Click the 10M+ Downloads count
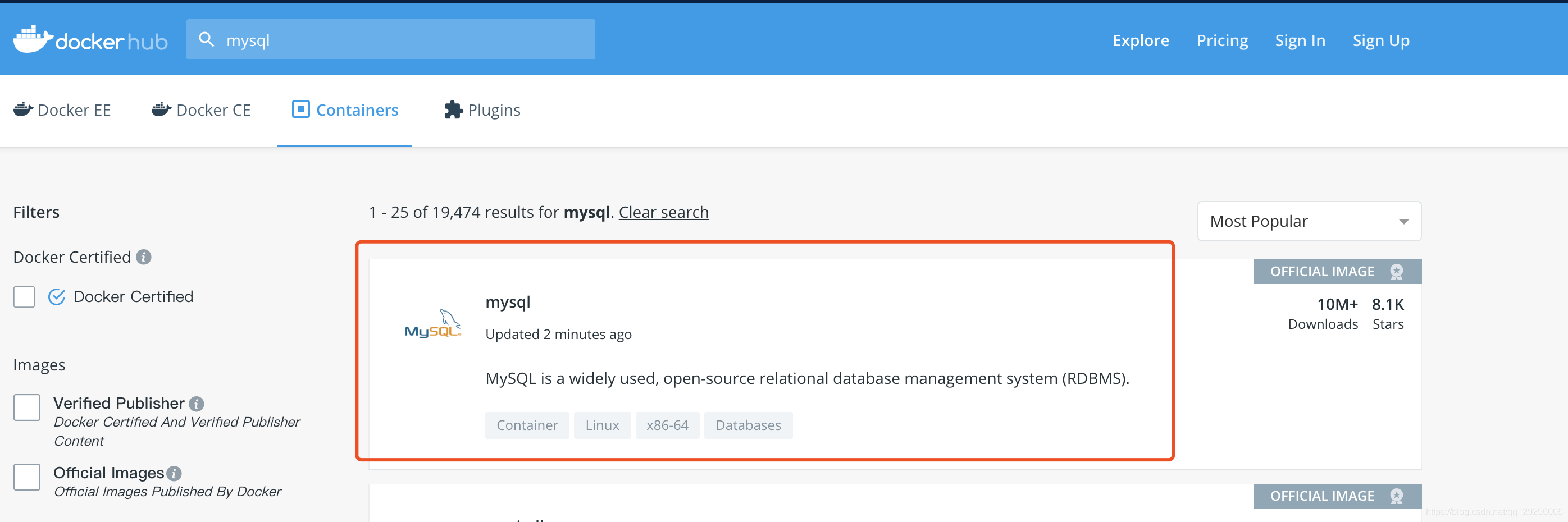Screen dimensions: 1568x522 (1323, 313)
